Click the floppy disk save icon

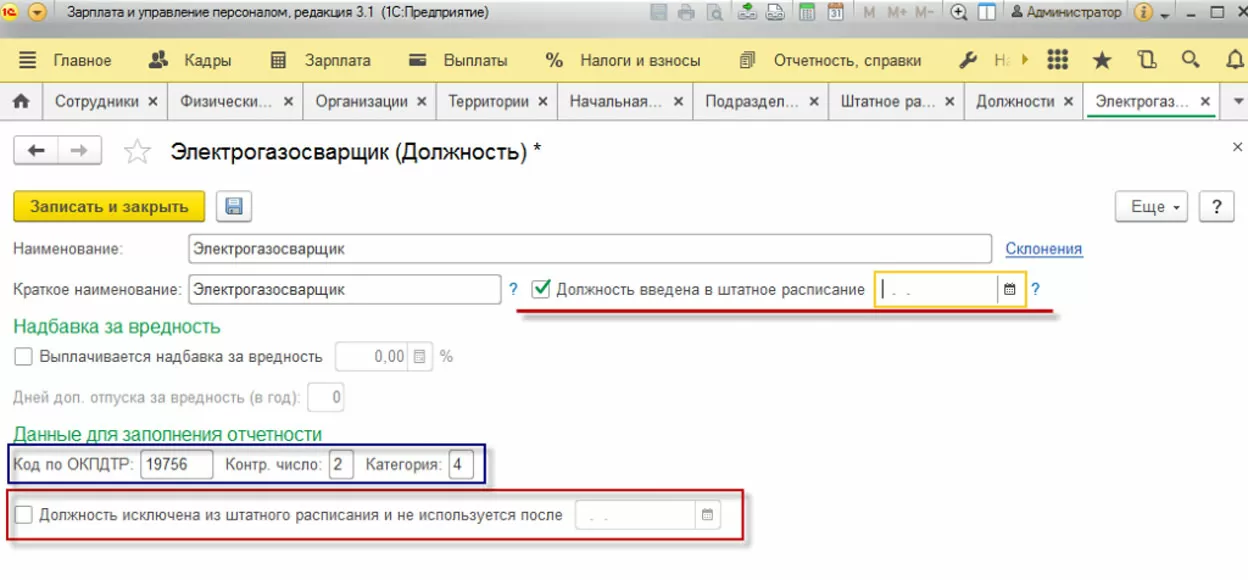[x=234, y=207]
